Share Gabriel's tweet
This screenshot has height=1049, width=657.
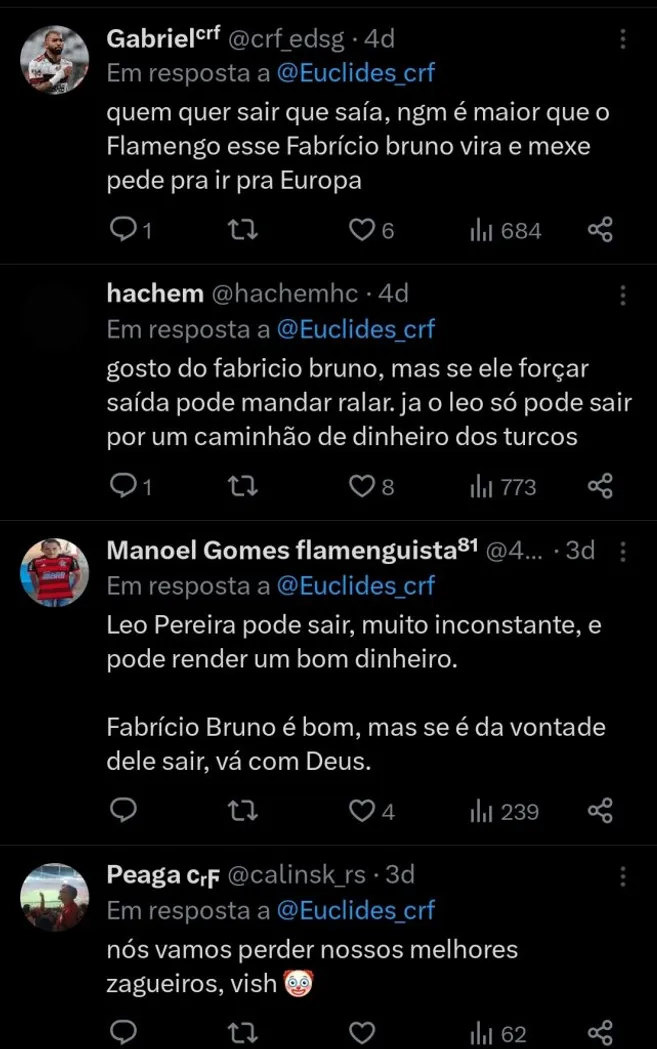pyautogui.click(x=600, y=230)
